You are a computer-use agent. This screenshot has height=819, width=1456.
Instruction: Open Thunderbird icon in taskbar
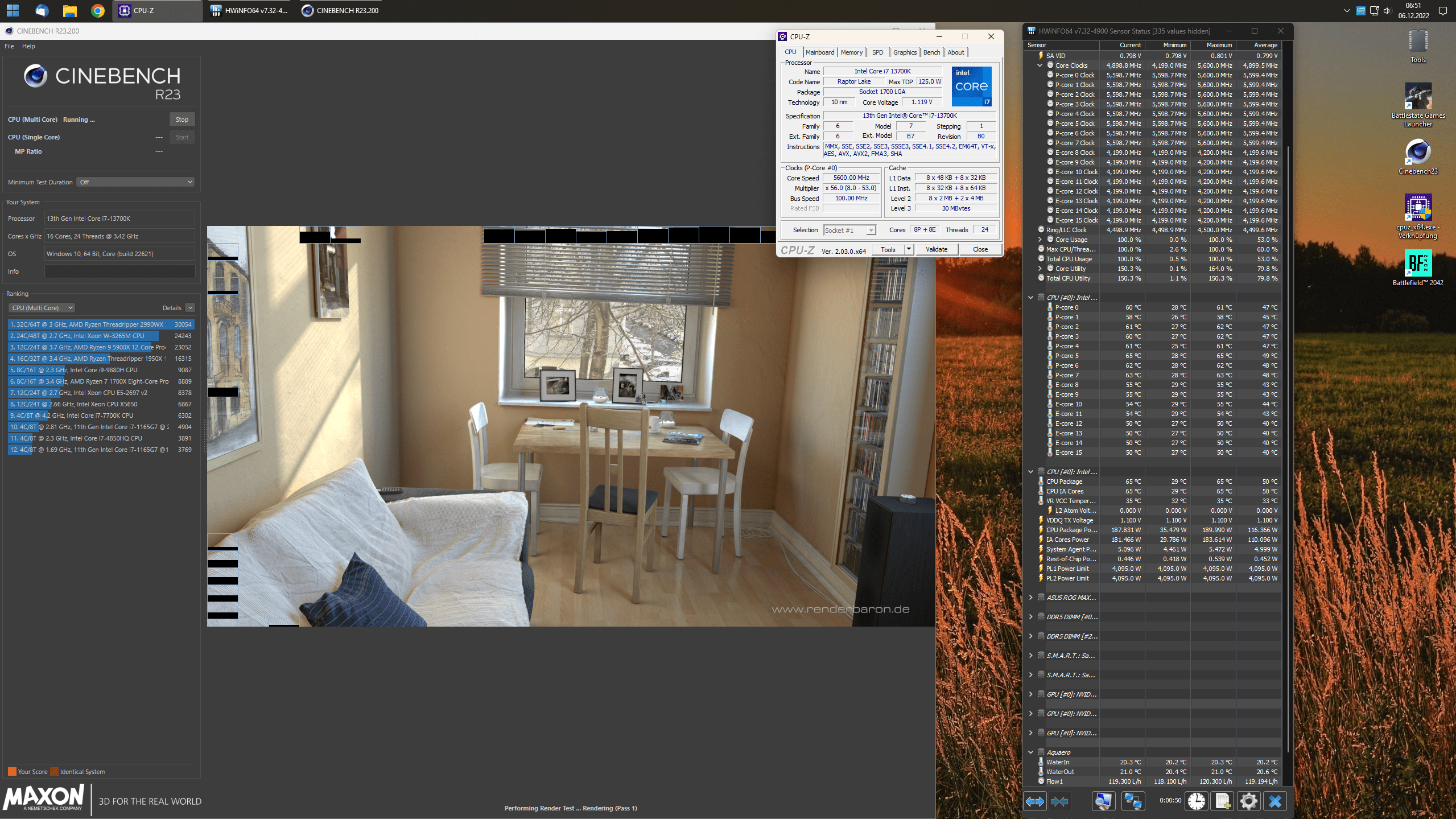coord(42,10)
